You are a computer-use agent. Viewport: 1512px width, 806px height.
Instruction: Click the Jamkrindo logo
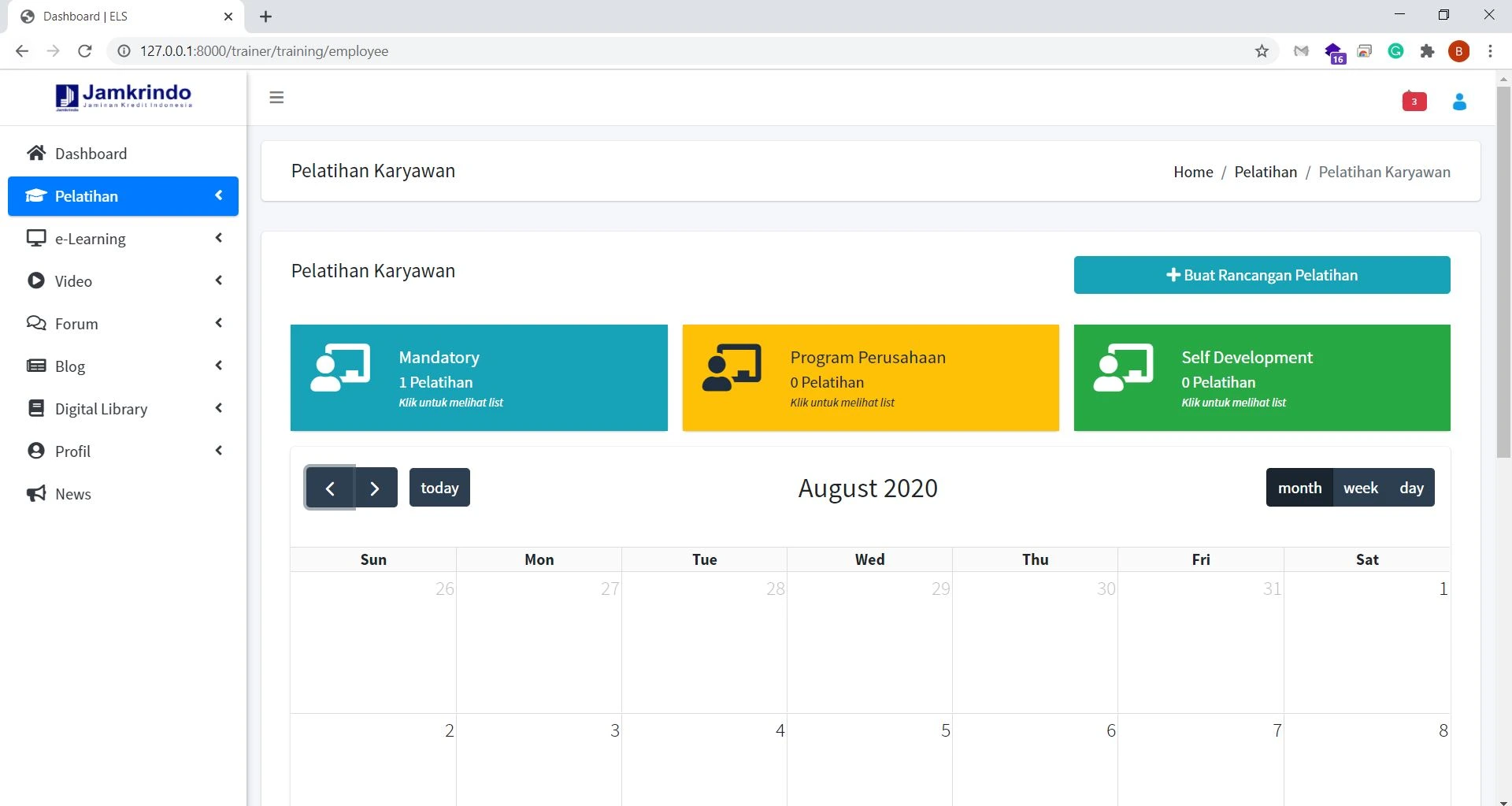point(124,97)
